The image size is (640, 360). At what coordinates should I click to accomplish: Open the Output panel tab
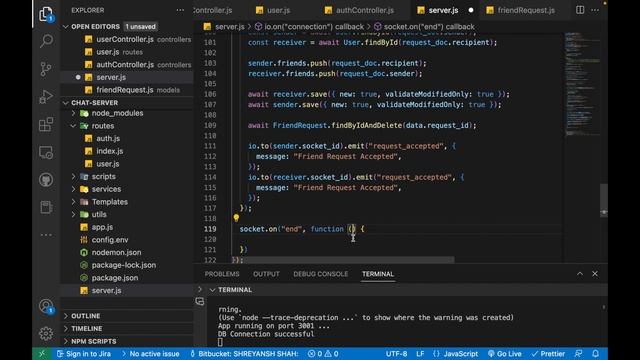(266, 274)
